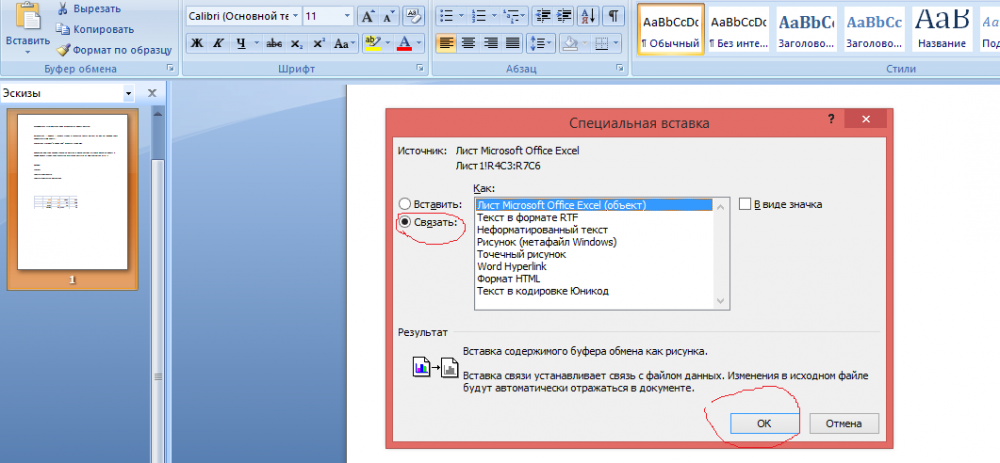Click the superscript icon
Screen dimensions: 1000x463
click(x=318, y=43)
